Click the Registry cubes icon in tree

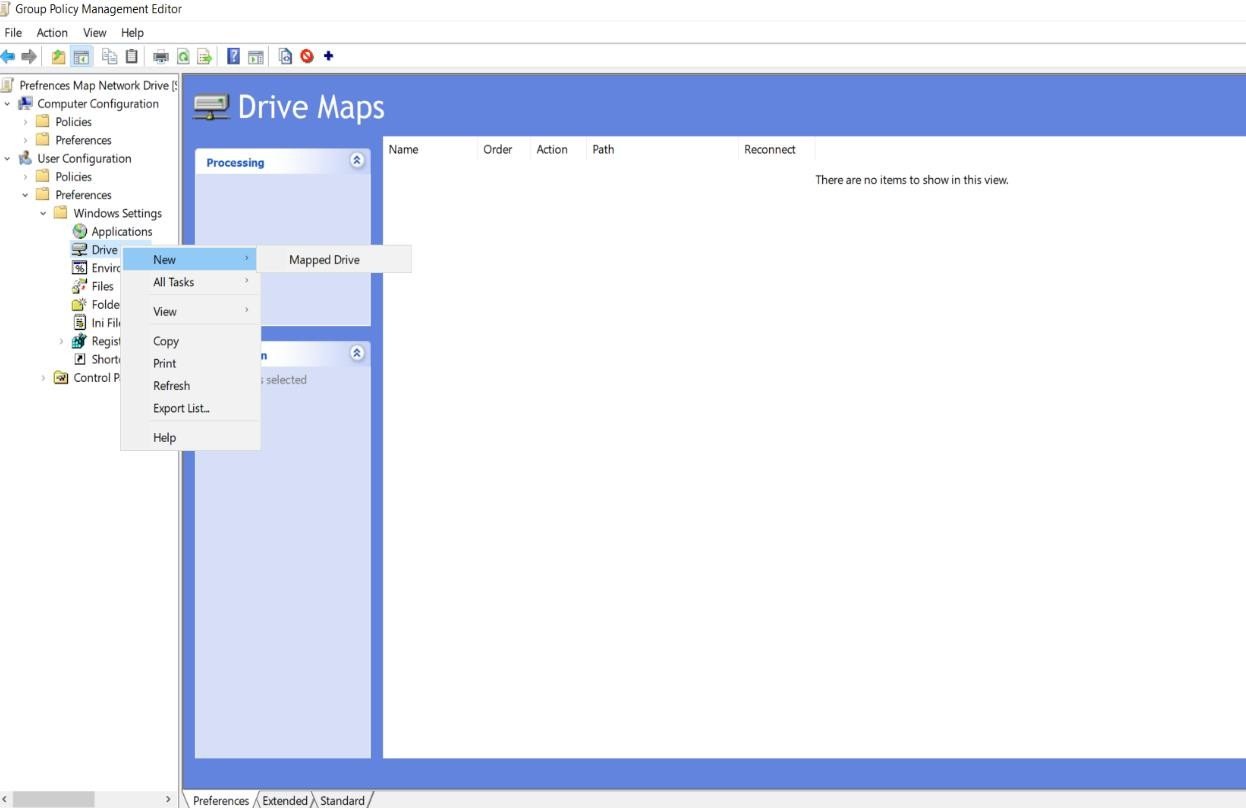(80, 341)
